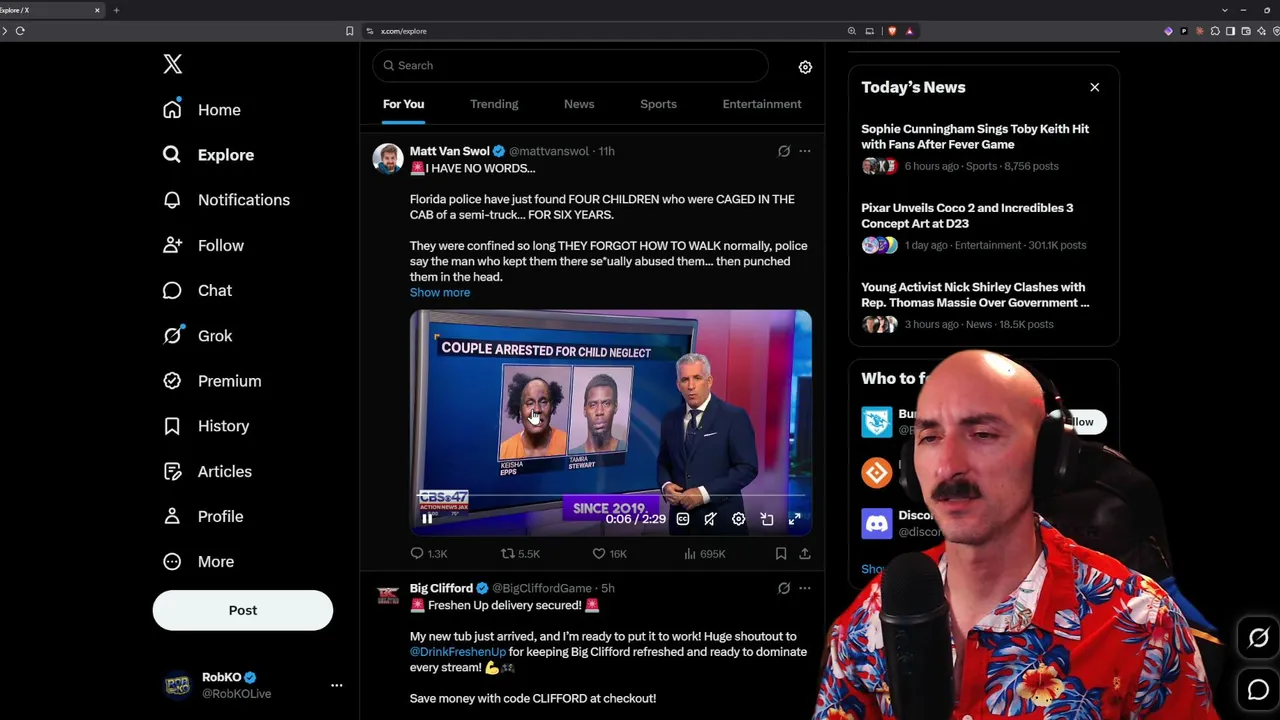The height and width of the screenshot is (720, 1280).
Task: Open the browser sidebar panel icon
Action: pyautogui.click(x=1230, y=31)
